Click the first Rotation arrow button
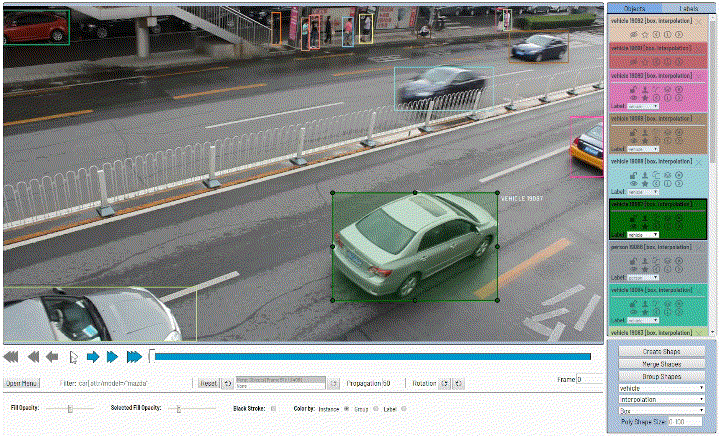 tap(443, 383)
